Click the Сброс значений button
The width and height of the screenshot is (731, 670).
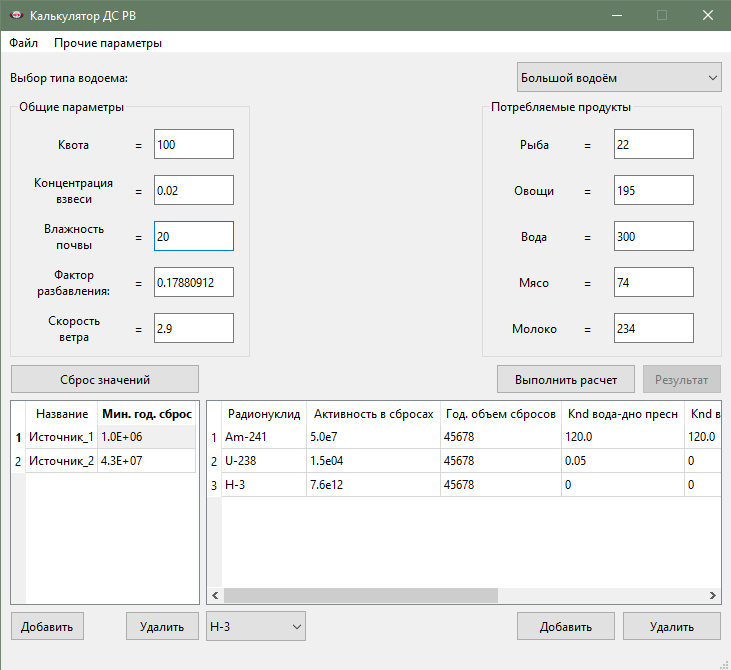105,379
